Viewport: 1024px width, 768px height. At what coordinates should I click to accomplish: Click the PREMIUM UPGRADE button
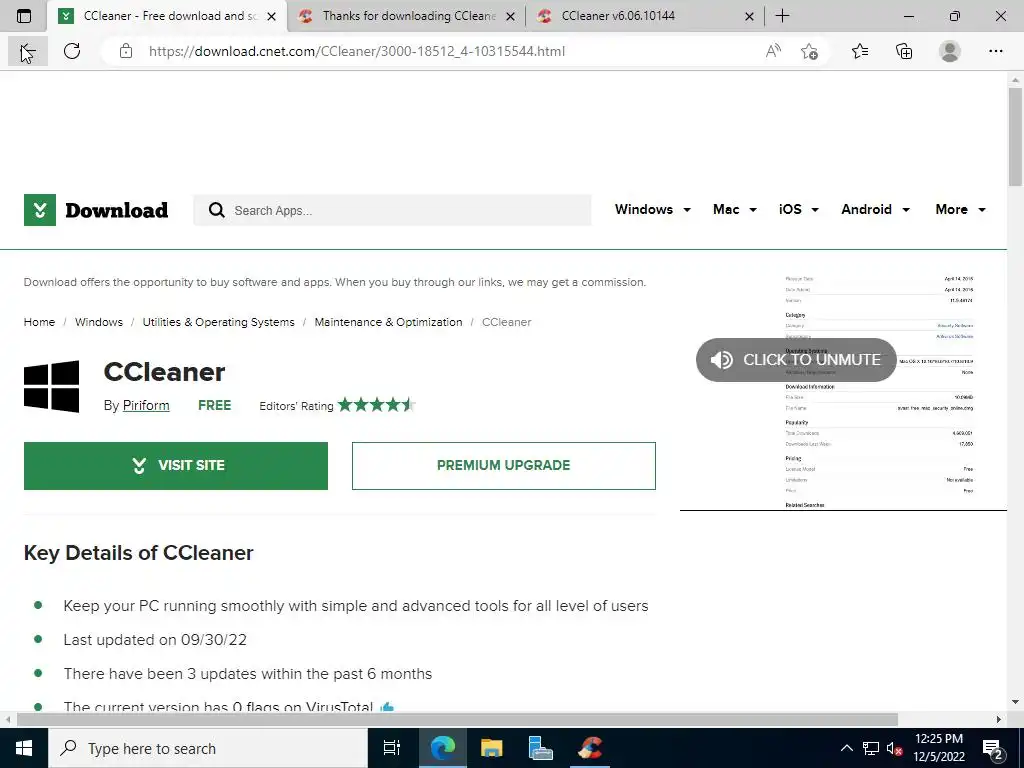click(x=504, y=466)
